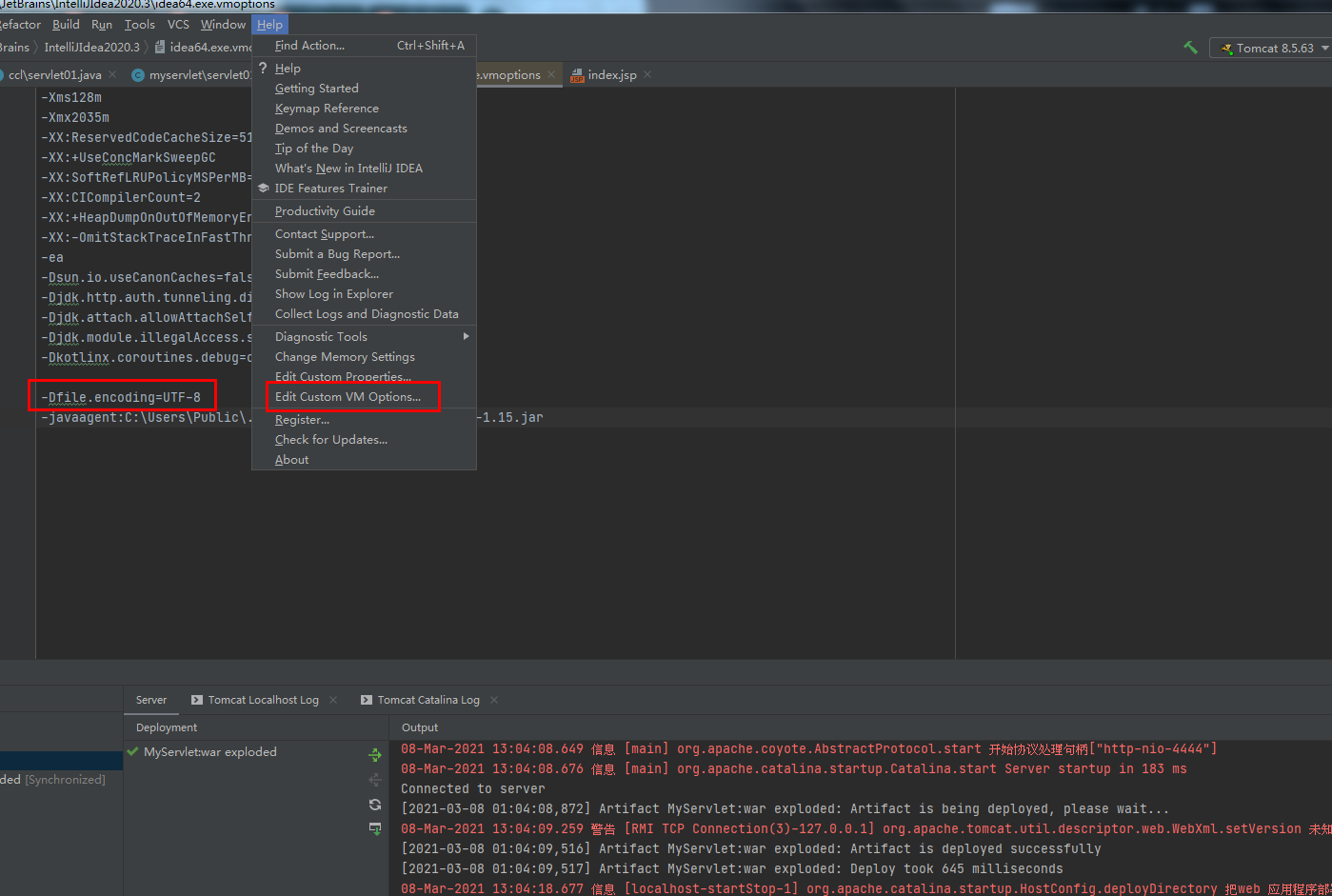Viewport: 1332px width, 896px height.
Task: Open the Tomcat 8.5.63 run configuration dropdown
Action: click(1271, 48)
